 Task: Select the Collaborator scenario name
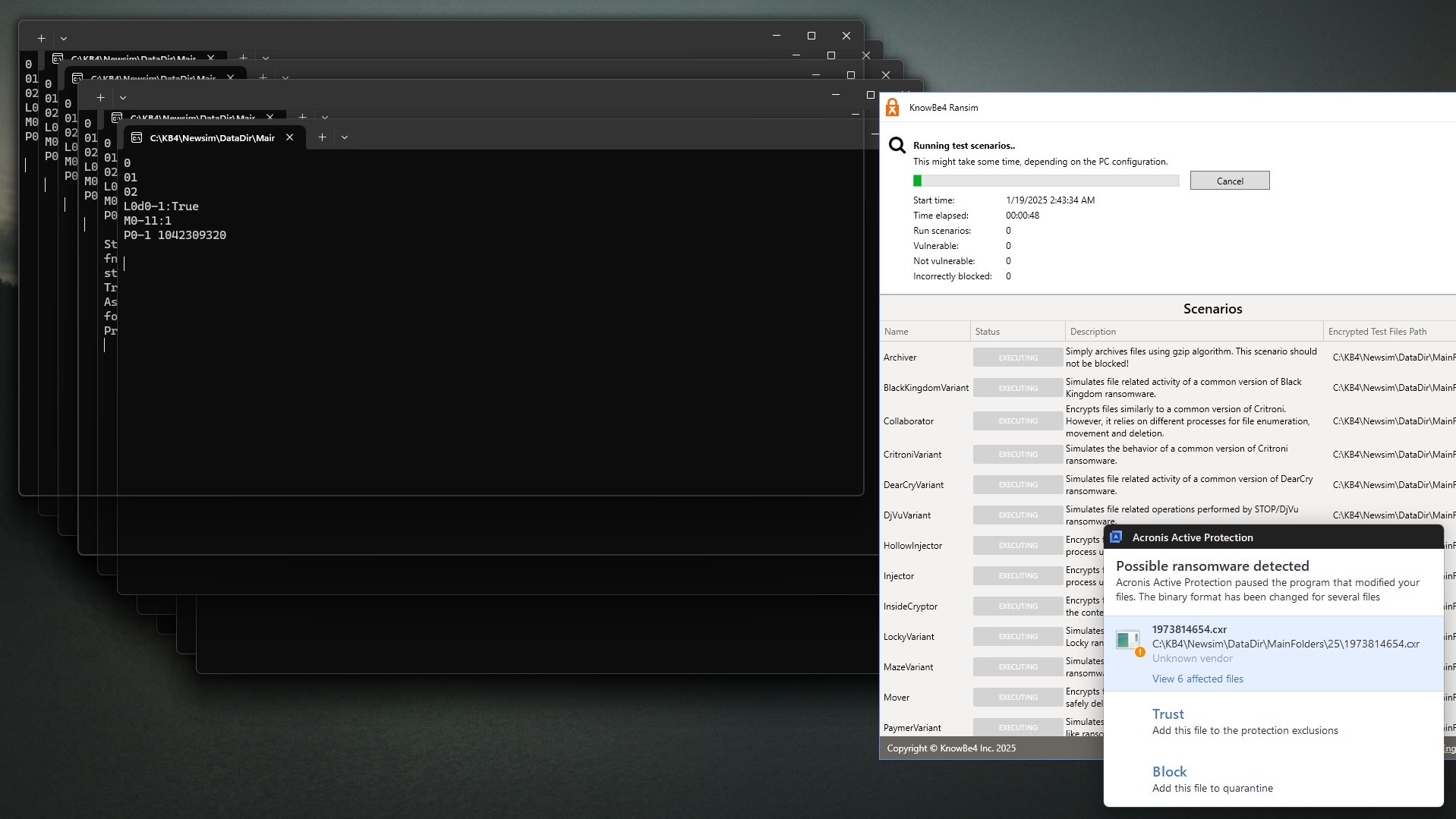click(908, 421)
